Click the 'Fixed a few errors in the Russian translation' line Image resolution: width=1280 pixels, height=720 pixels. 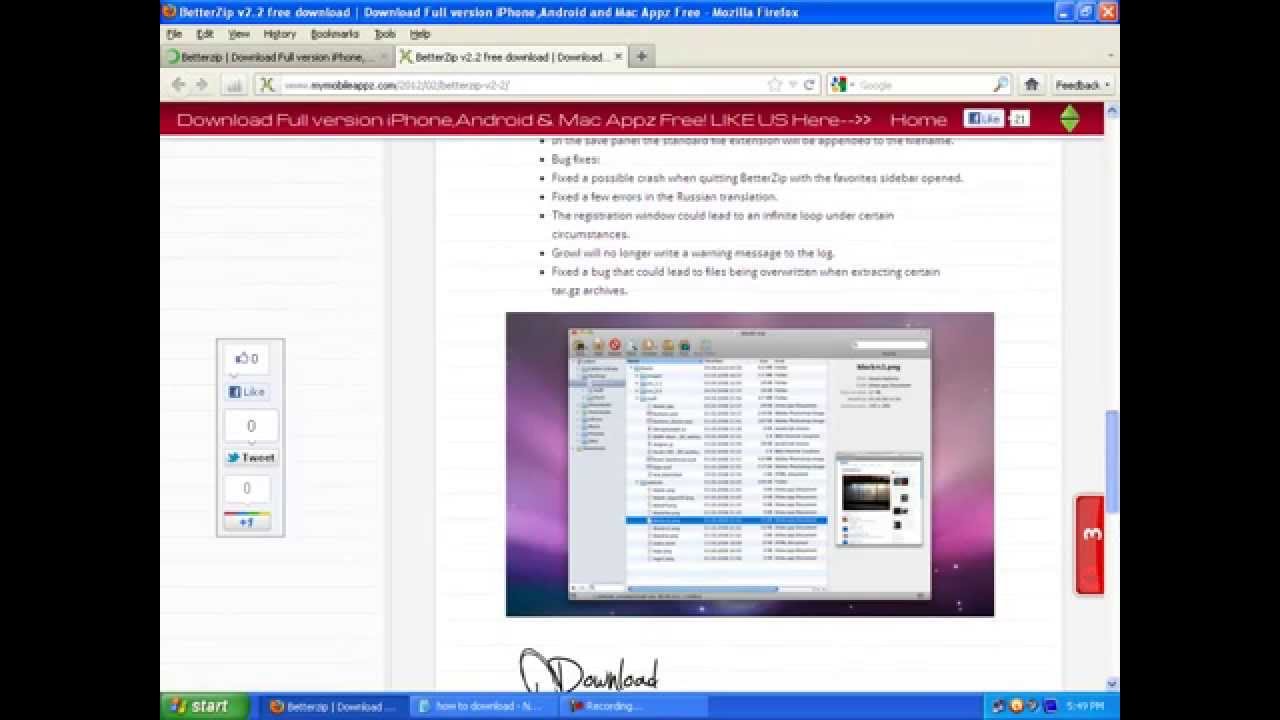tap(664, 197)
